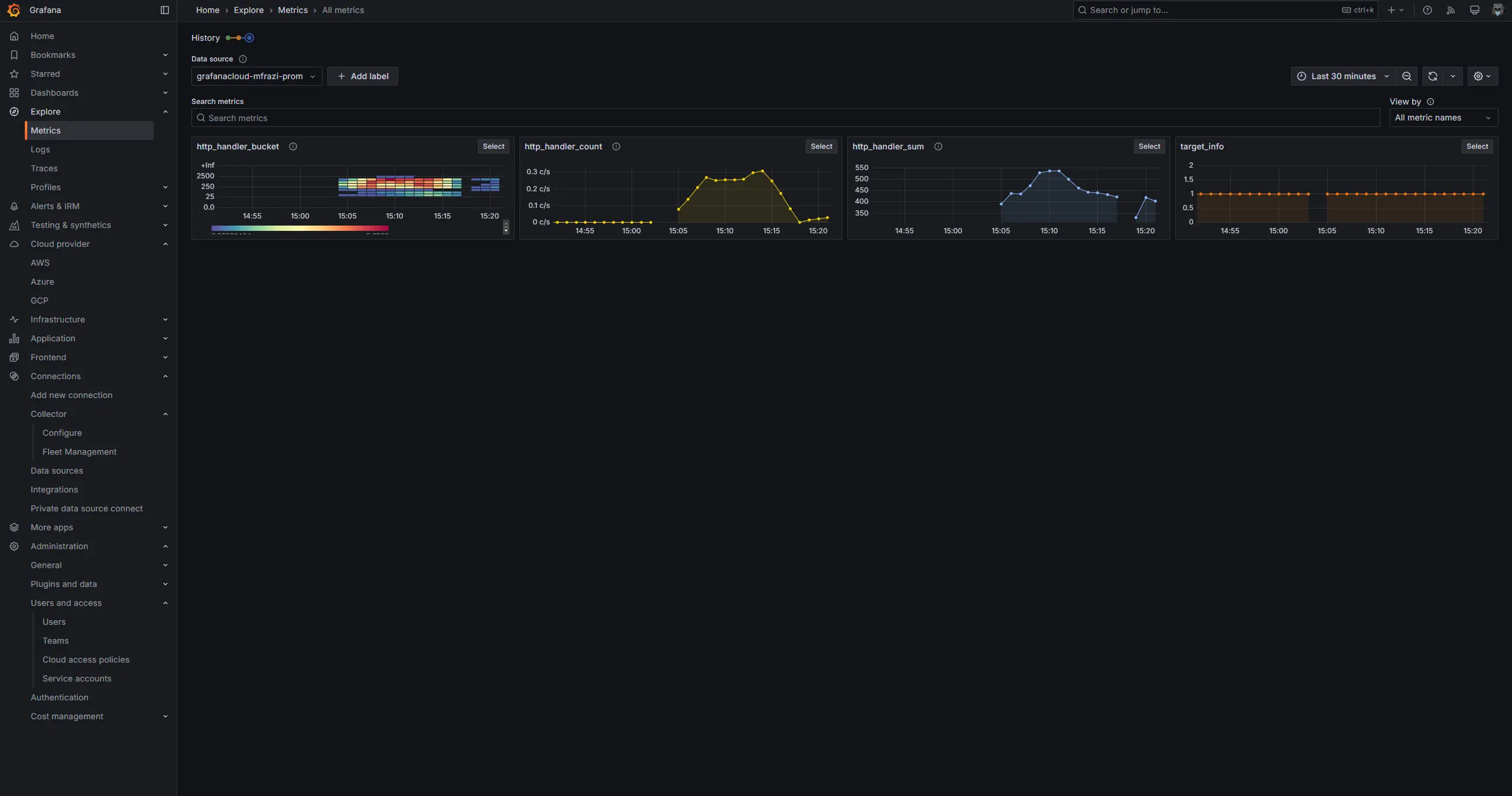
Task: Click the Grafana logo icon
Action: (x=14, y=10)
